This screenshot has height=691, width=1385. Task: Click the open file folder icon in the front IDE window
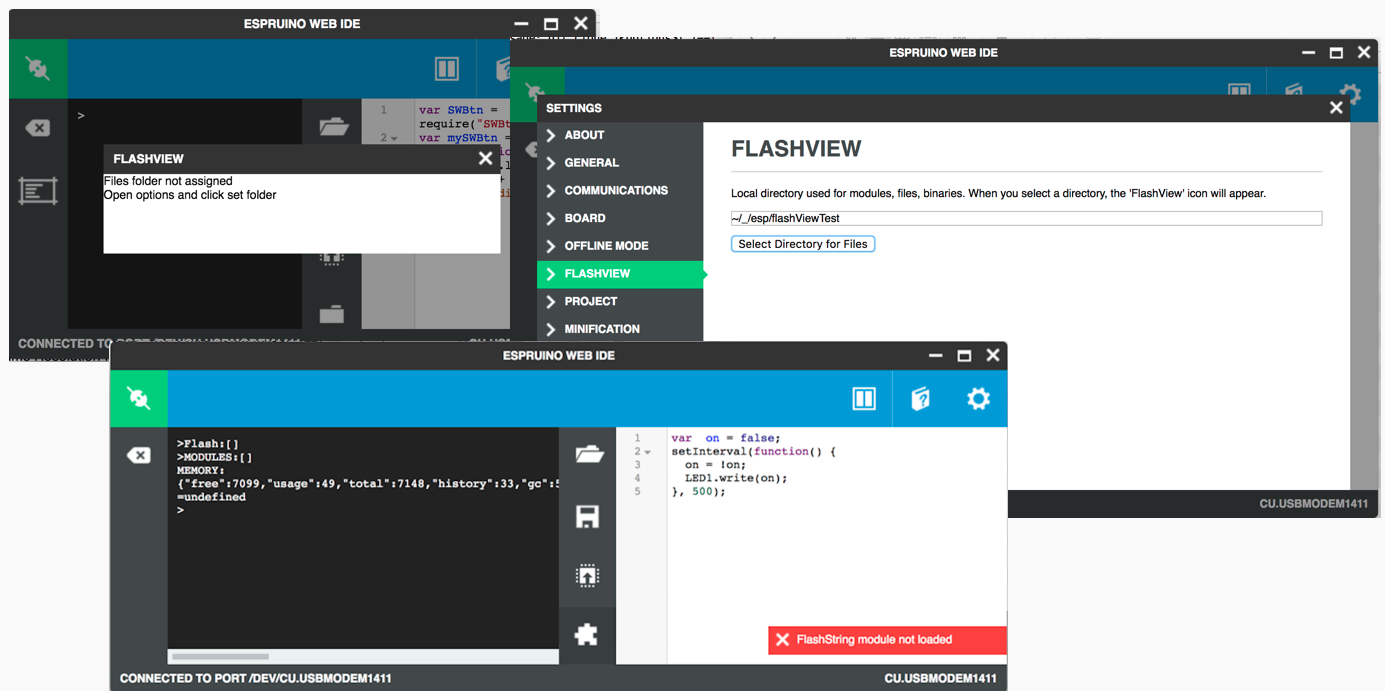pyautogui.click(x=589, y=454)
